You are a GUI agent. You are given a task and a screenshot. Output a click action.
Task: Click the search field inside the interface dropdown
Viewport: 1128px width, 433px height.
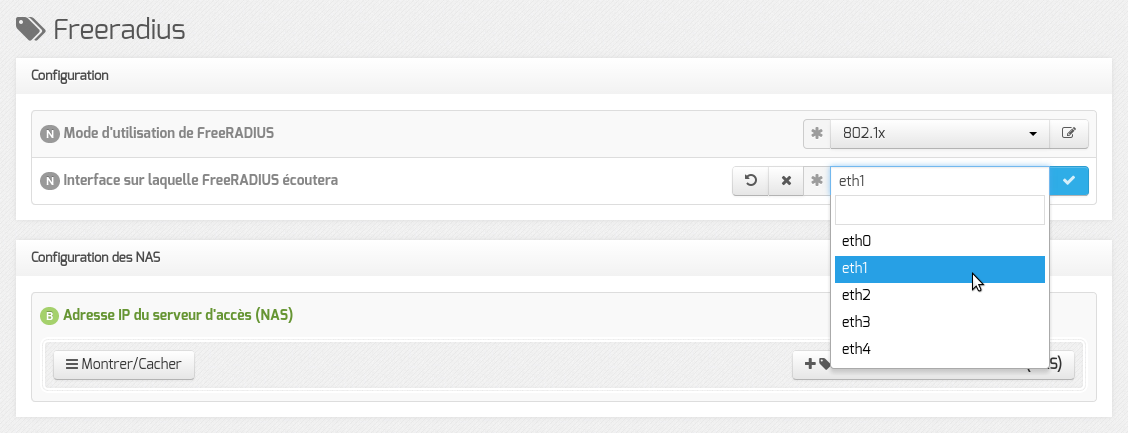[x=940, y=210]
